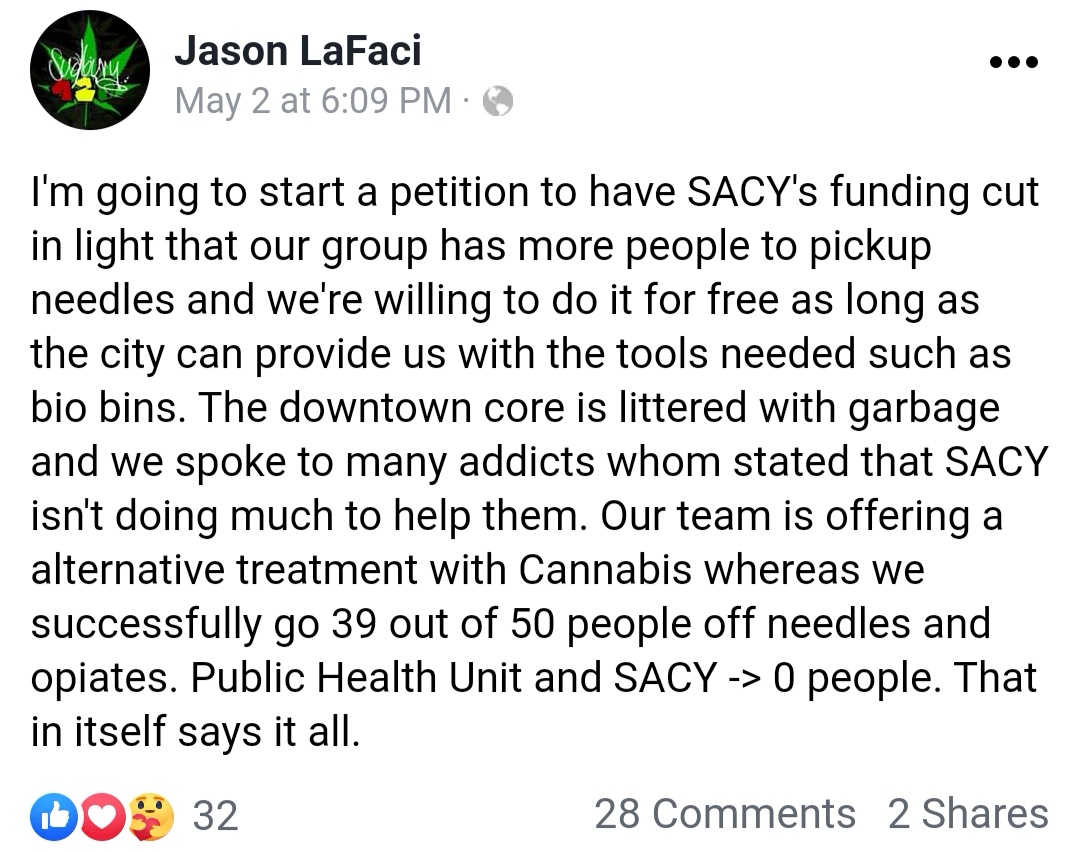This screenshot has height=852, width=1080.
Task: Click the post's opening line about a petition
Action: (534, 192)
